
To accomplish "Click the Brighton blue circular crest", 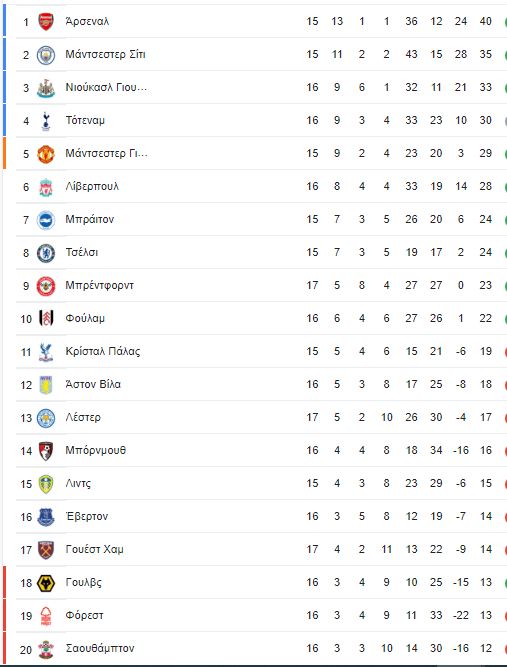I will tap(46, 220).
